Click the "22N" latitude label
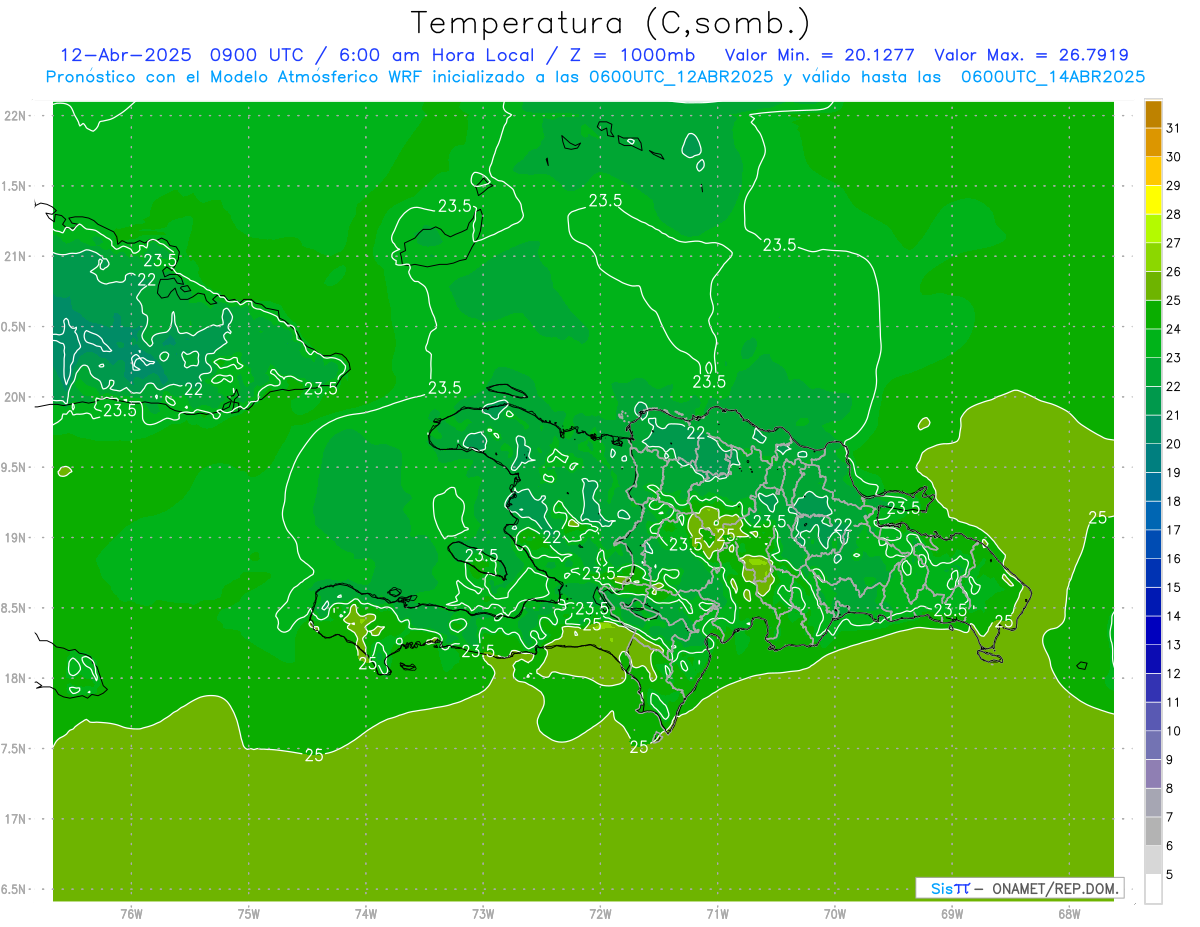 point(17,116)
